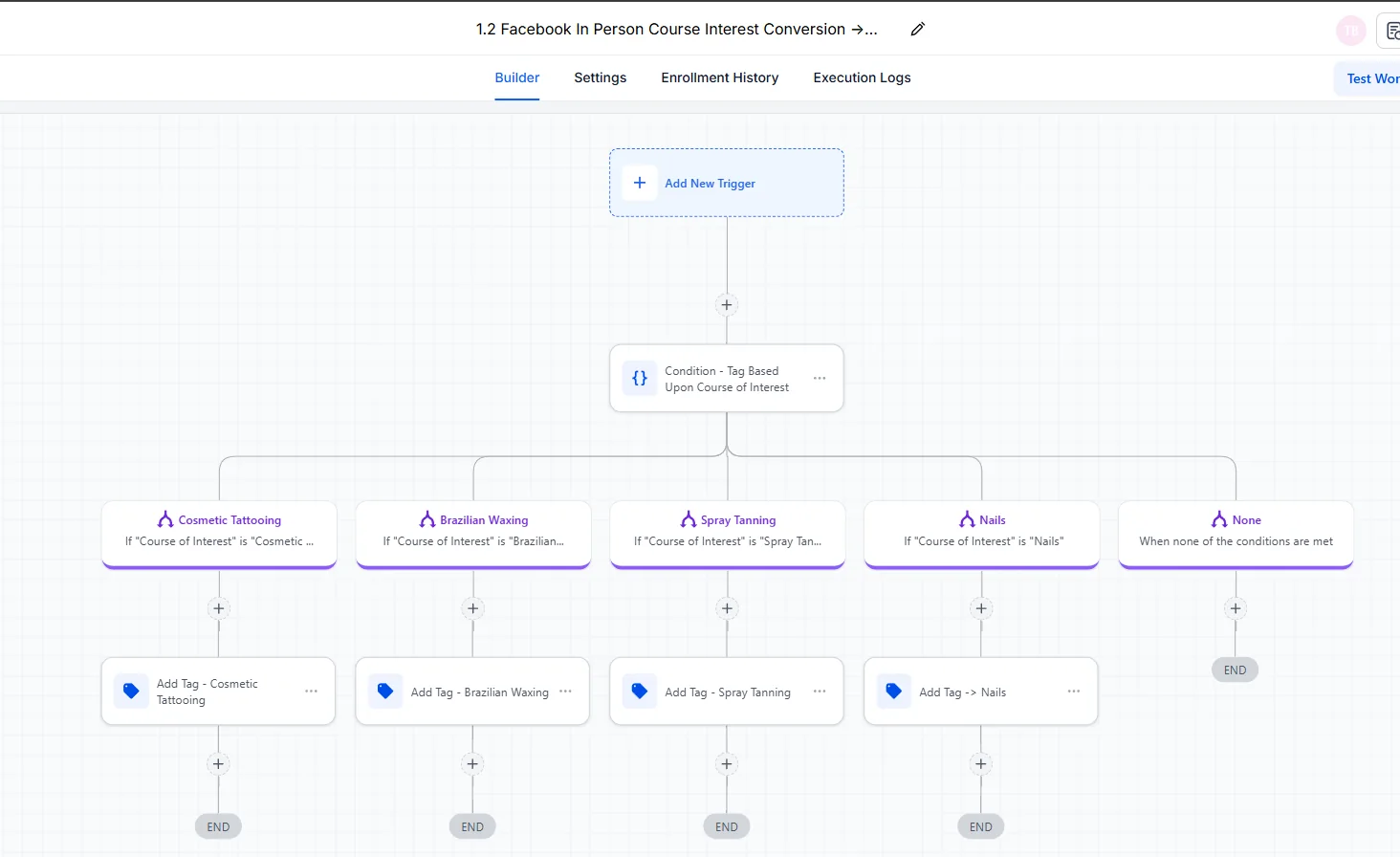Click tag icon of Add Tag - Cosmetic Tattooing
The height and width of the screenshot is (857, 1400).
pos(131,691)
